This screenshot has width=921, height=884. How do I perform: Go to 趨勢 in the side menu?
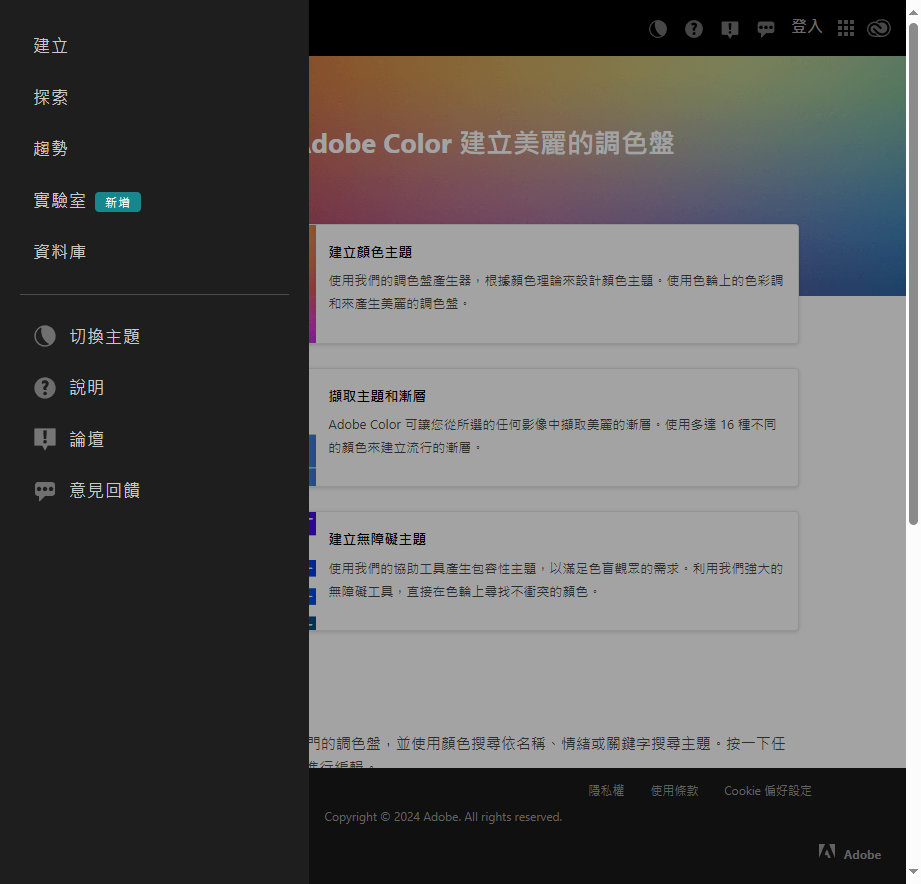[x=51, y=149]
